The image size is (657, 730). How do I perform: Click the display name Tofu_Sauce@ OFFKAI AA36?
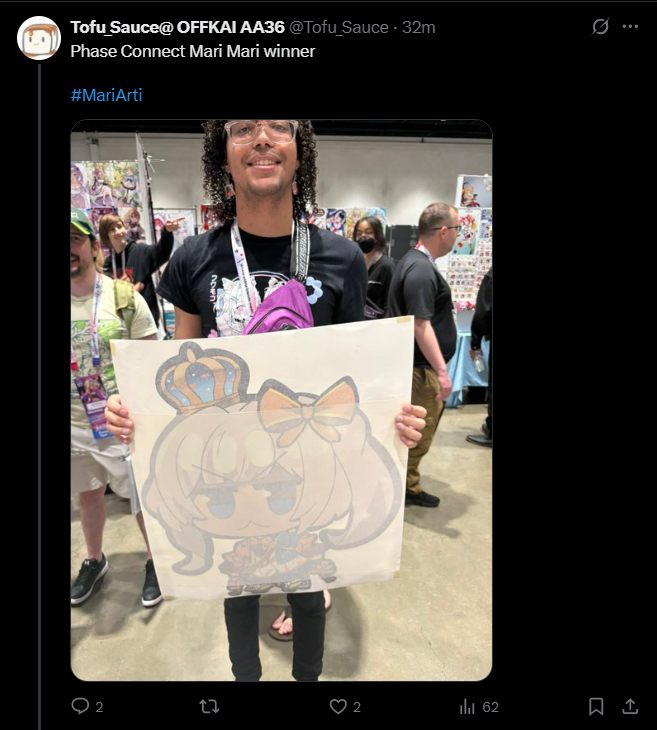tap(177, 27)
